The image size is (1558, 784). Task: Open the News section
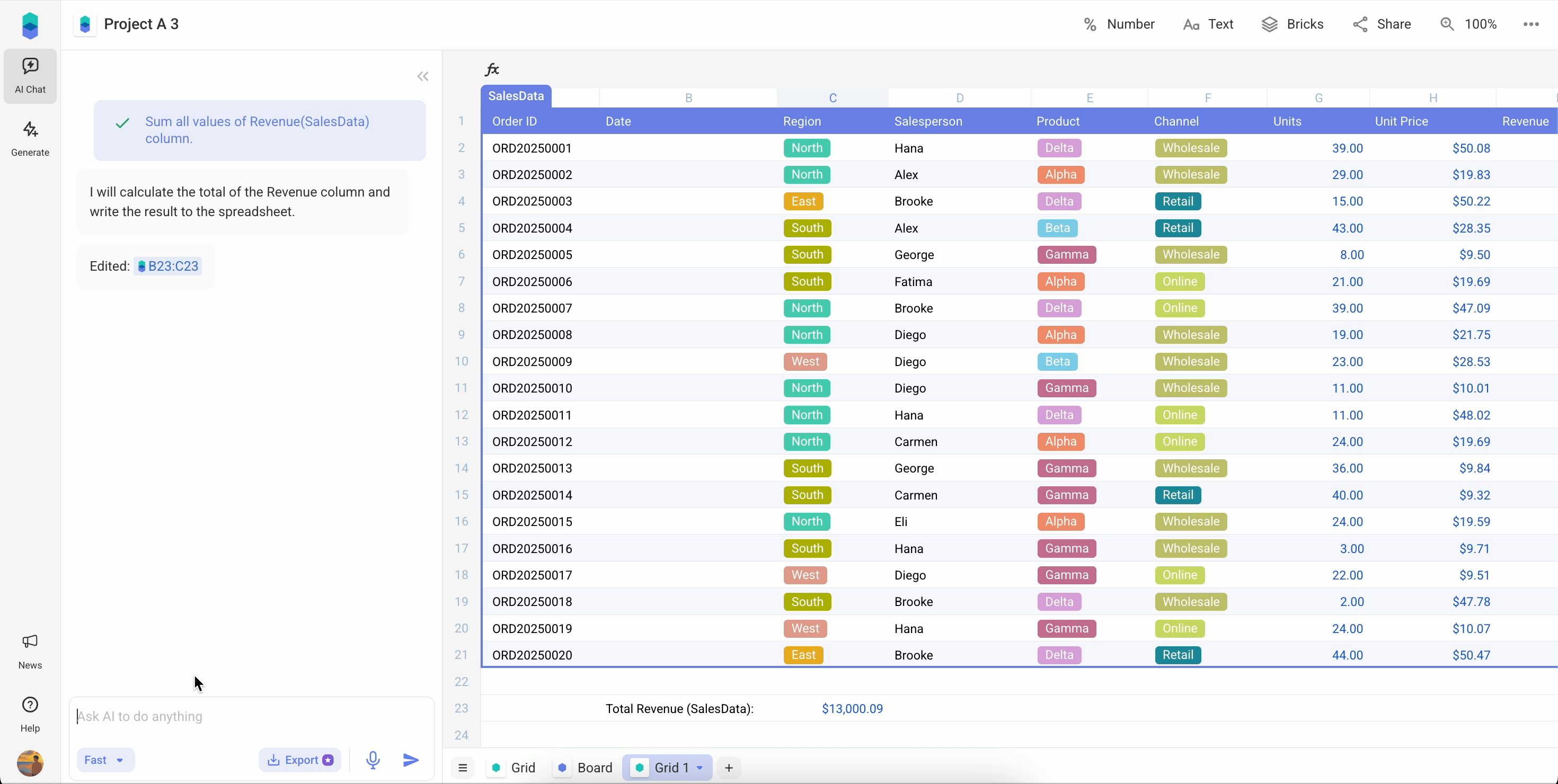(30, 651)
